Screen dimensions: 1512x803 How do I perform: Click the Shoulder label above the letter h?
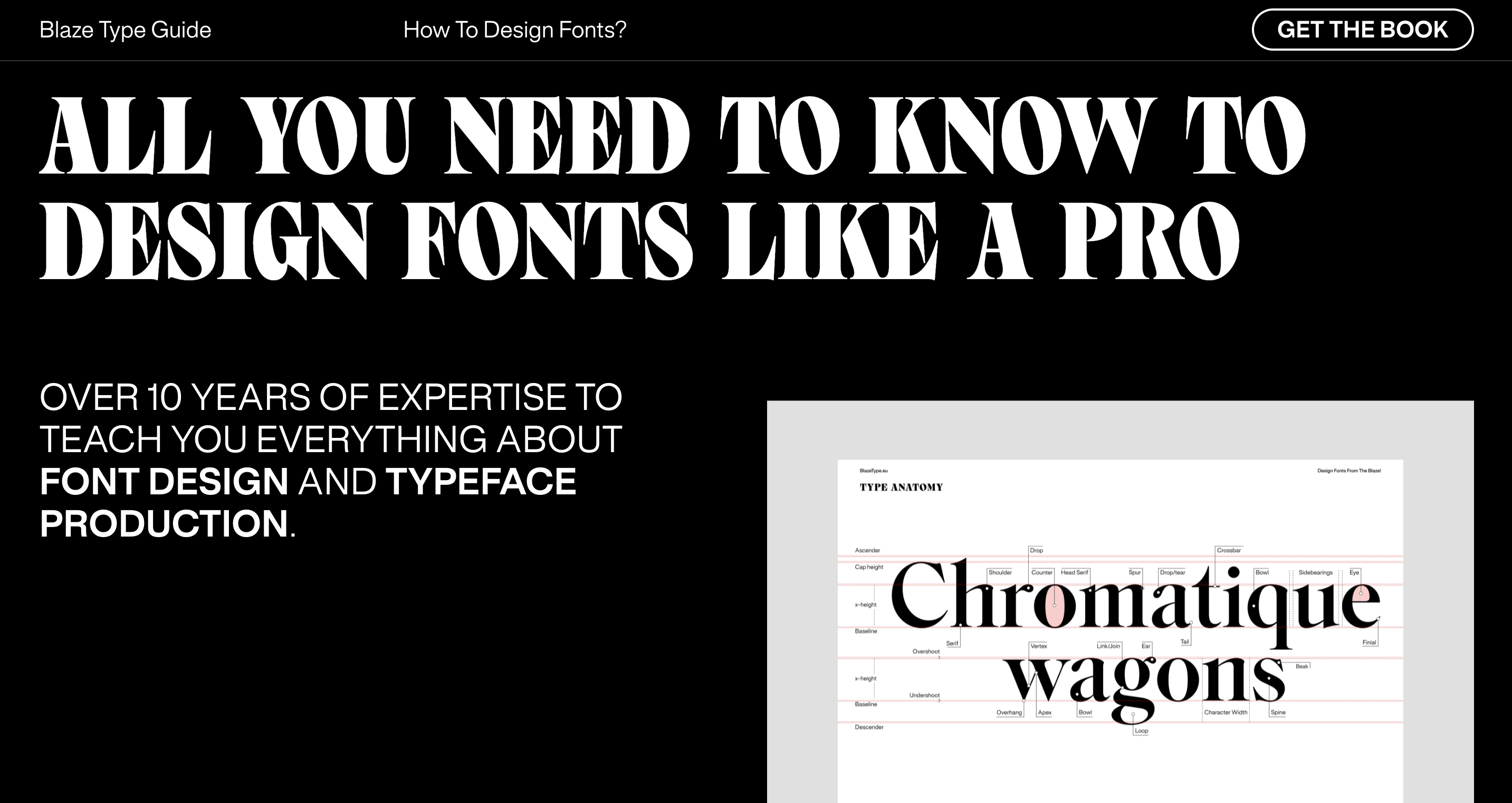pos(1000,572)
